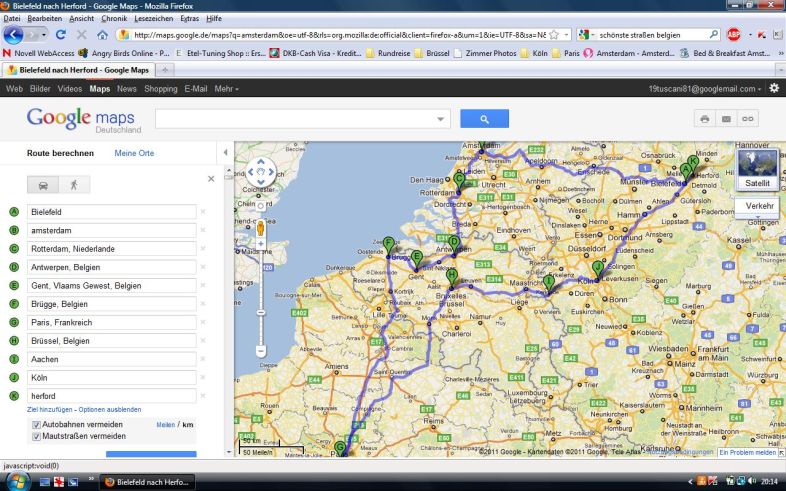Select the car driving mode icon
This screenshot has width=786, height=491.
44,185
